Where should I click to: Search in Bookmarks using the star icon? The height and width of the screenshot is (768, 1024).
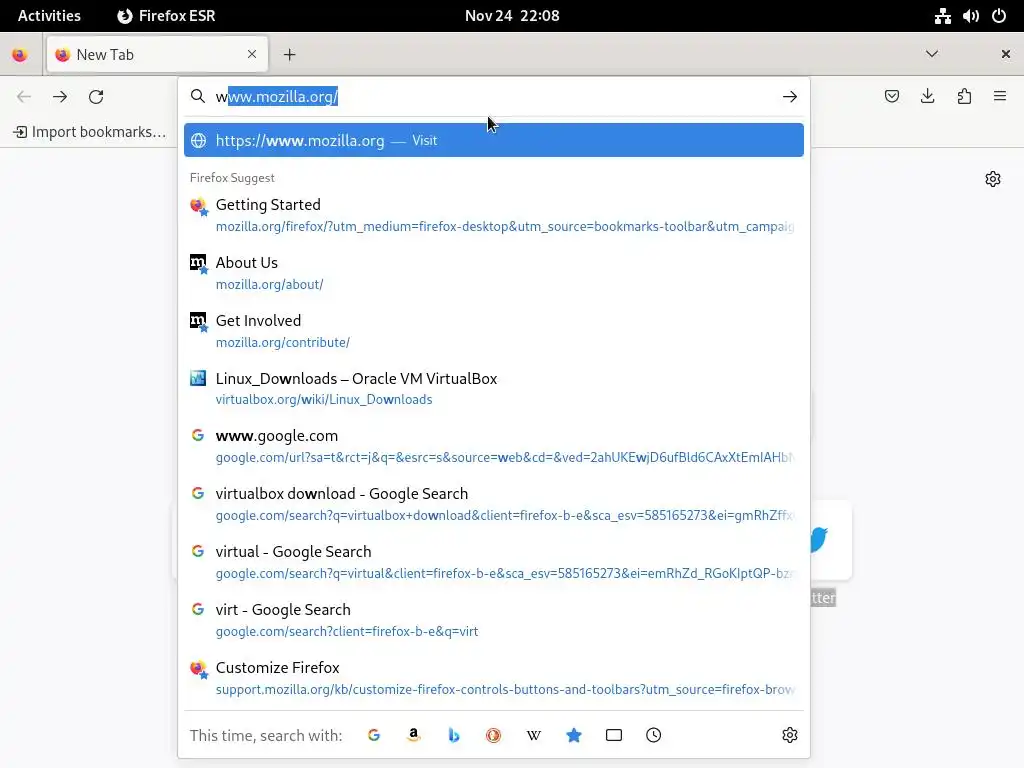pos(573,735)
